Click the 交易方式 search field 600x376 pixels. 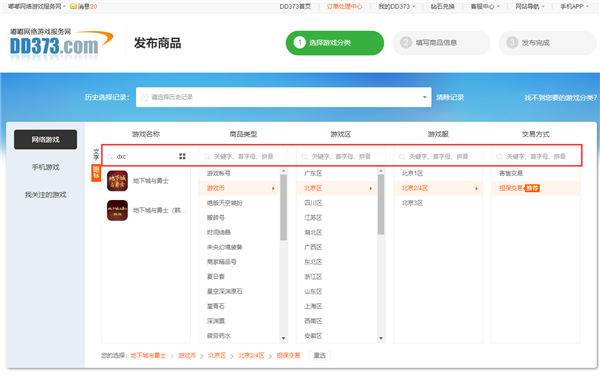tap(536, 156)
